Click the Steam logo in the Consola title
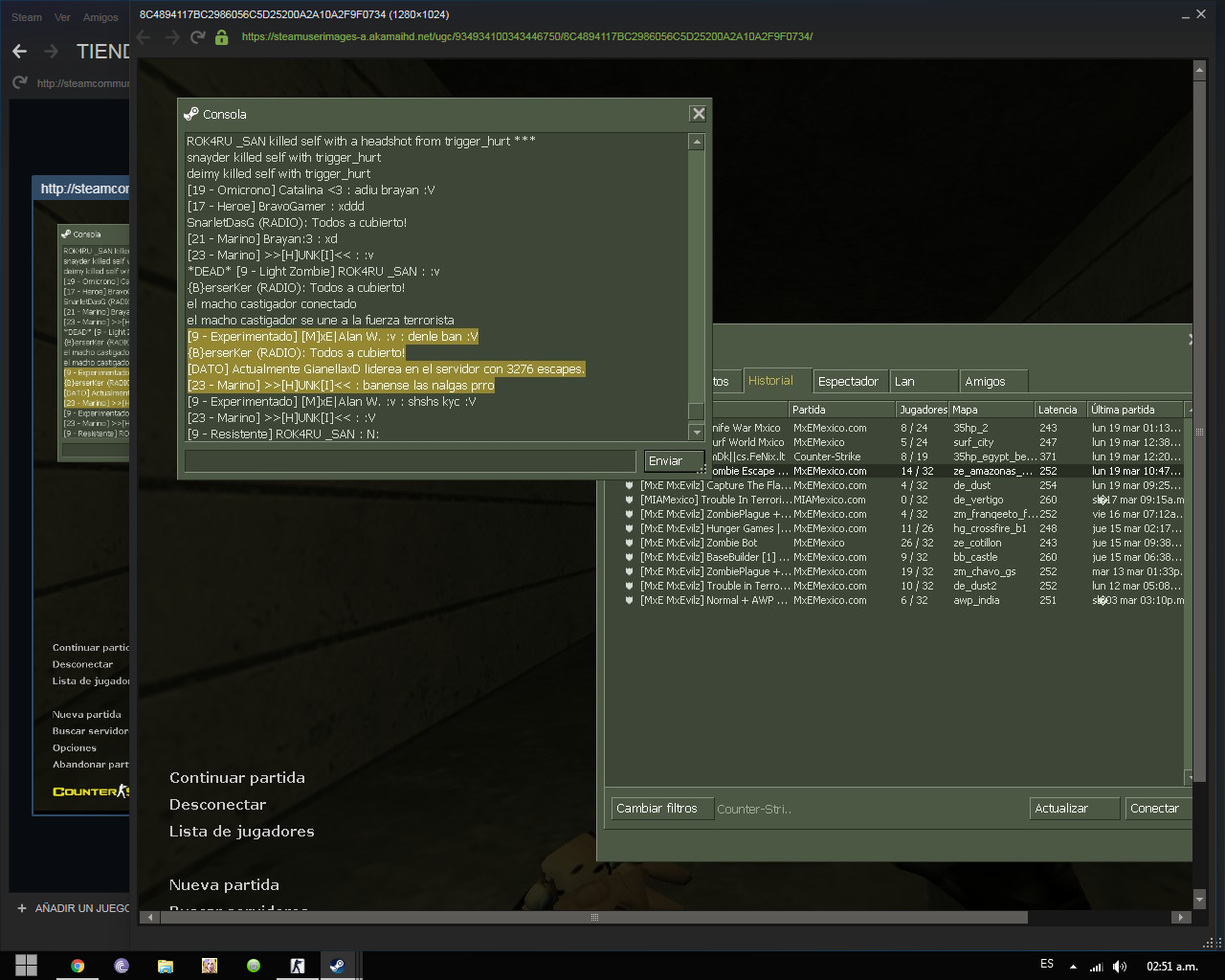1225x980 pixels. pos(191,114)
